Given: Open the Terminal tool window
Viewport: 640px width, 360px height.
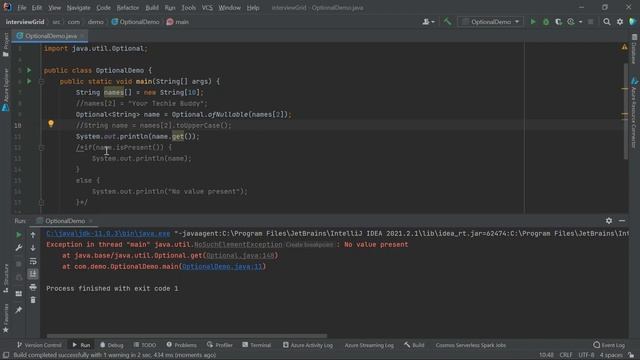Looking at the screenshot, I should (256, 345).
